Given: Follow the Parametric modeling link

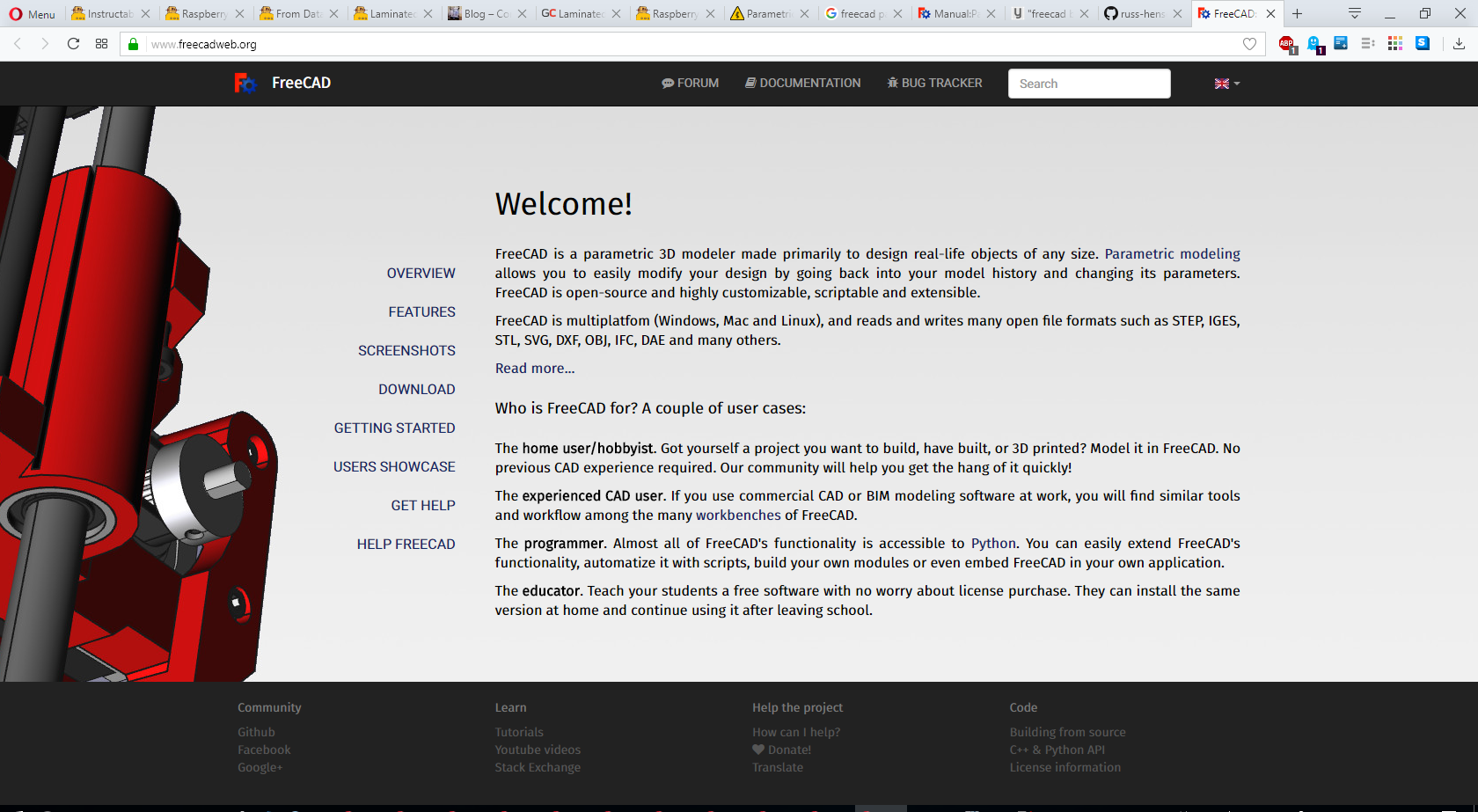Looking at the screenshot, I should [1173, 254].
